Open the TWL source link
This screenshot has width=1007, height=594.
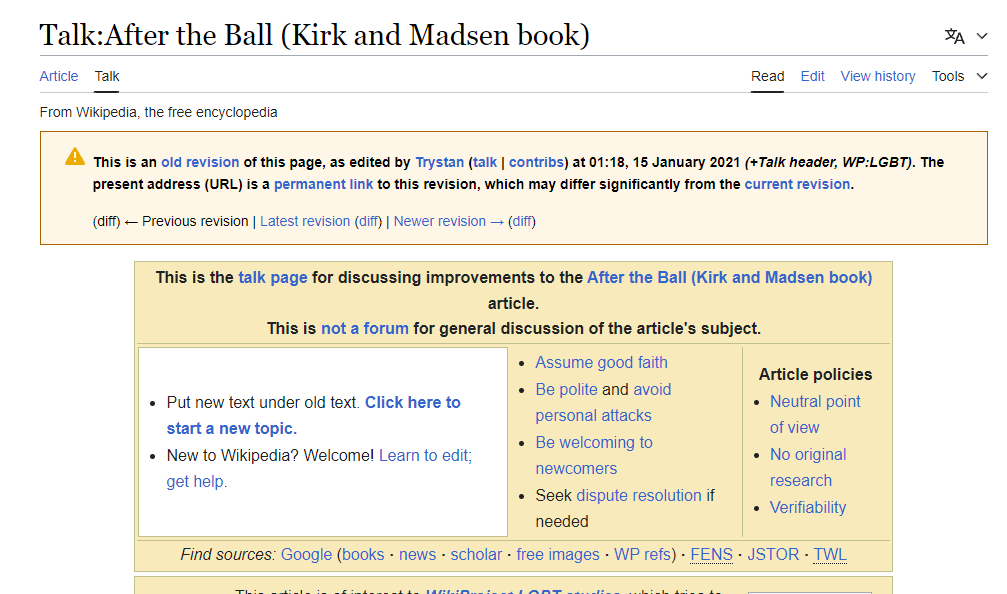[x=830, y=555]
